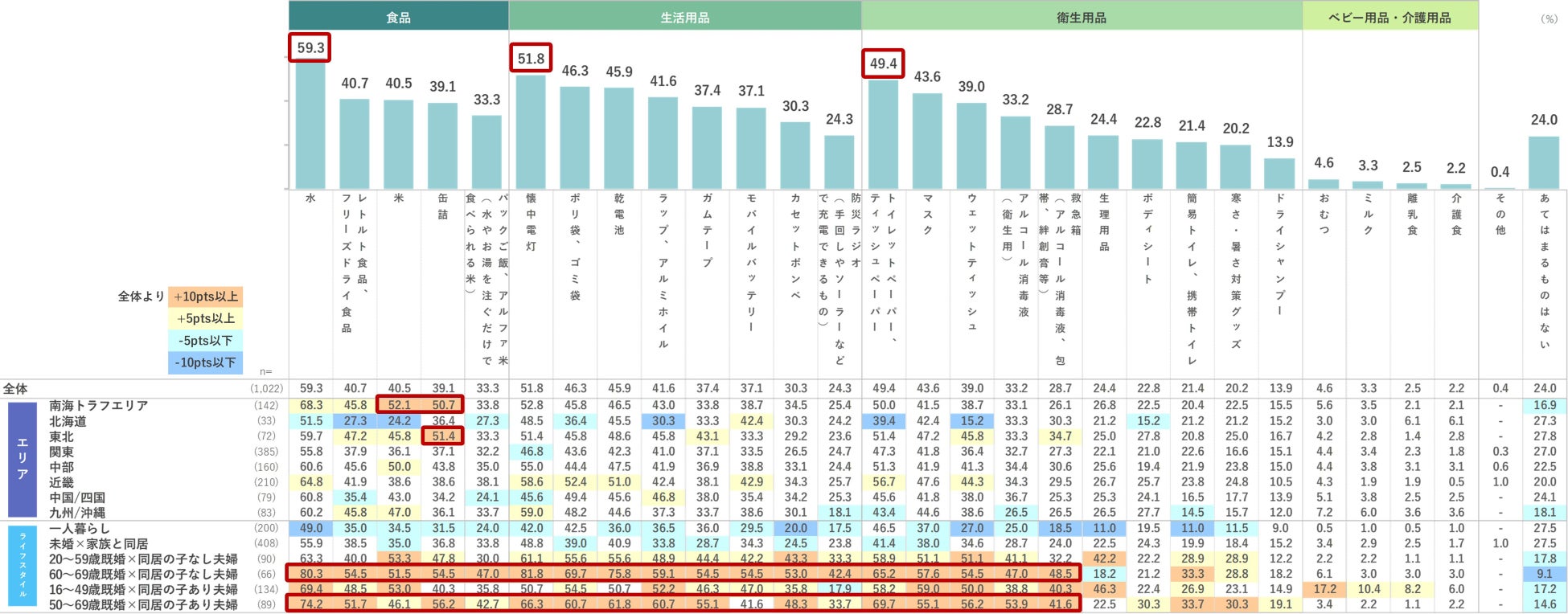Click the 食品 category header
This screenshot has width=1568, height=614.
coord(399,16)
